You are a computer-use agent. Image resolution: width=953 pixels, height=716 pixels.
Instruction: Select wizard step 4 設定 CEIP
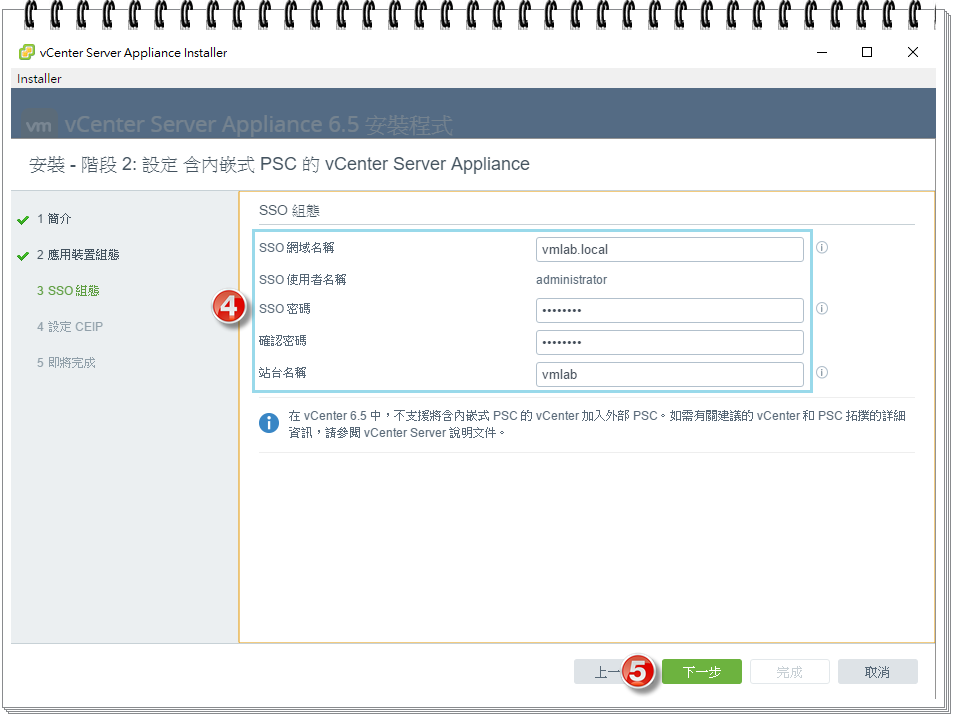point(70,326)
